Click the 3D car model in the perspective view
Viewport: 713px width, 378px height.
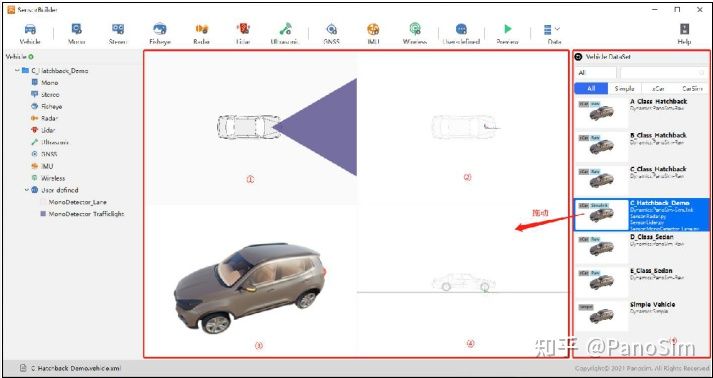[x=250, y=287]
